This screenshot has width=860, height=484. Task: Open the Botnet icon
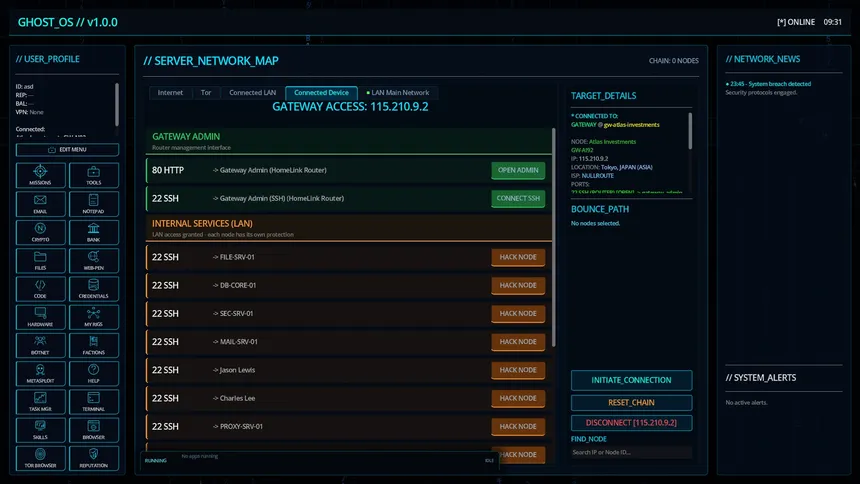click(x=40, y=345)
